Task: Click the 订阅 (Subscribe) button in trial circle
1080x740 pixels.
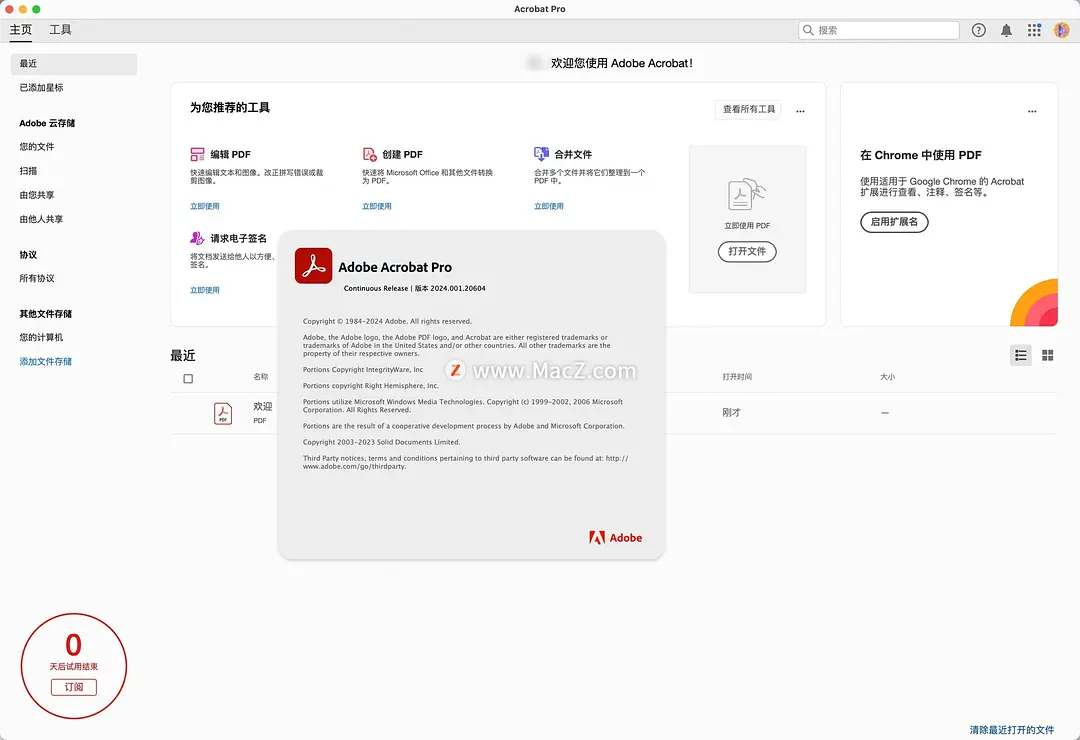Action: coord(74,687)
